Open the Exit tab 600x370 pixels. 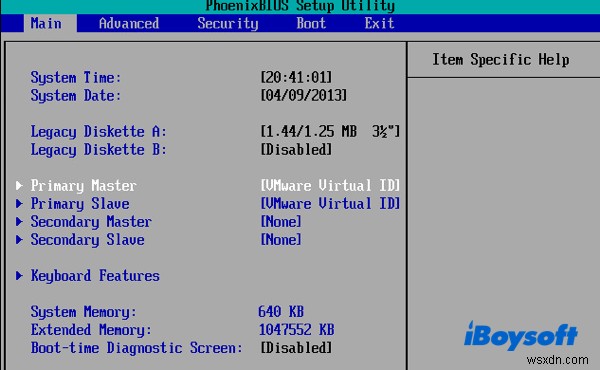(379, 23)
